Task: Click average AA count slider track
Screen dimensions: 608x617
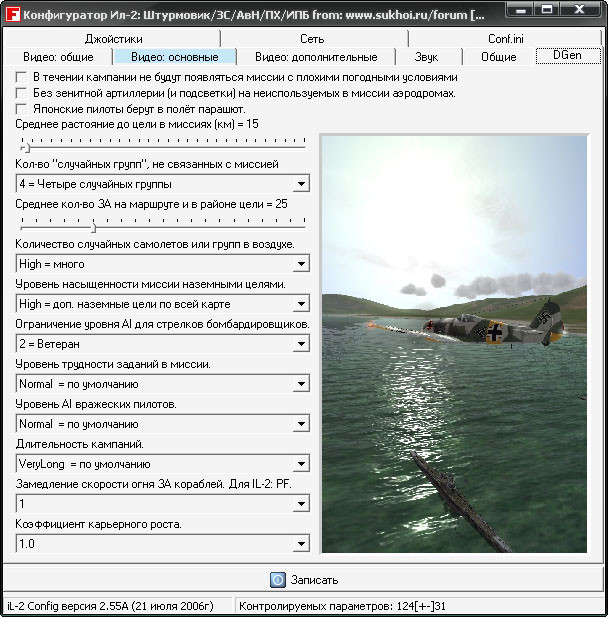Action: pos(163,227)
